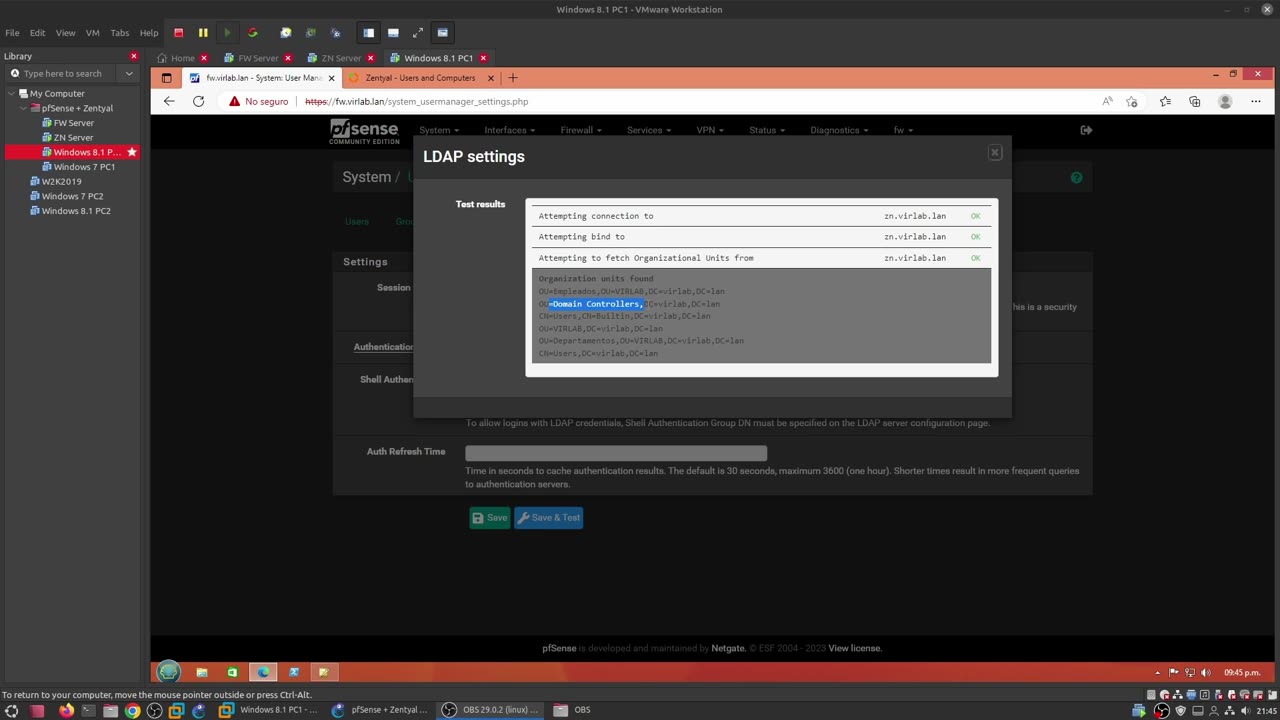Open Edge collections icon
The width and height of the screenshot is (1280, 720).
click(1194, 101)
